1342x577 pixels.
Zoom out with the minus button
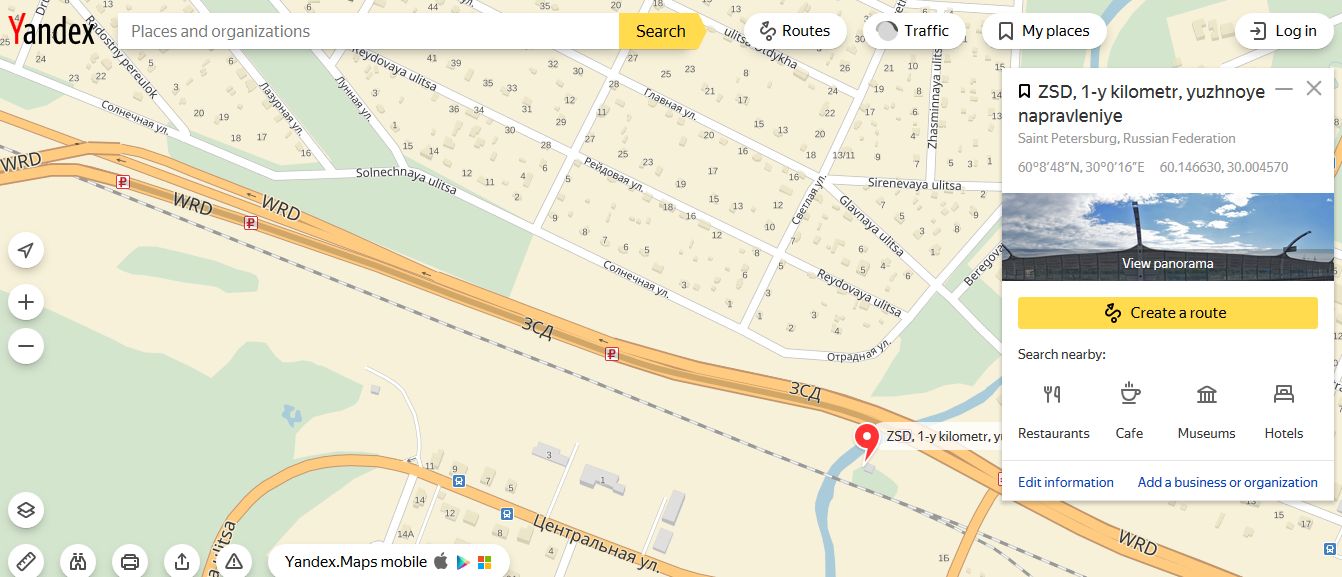(26, 346)
